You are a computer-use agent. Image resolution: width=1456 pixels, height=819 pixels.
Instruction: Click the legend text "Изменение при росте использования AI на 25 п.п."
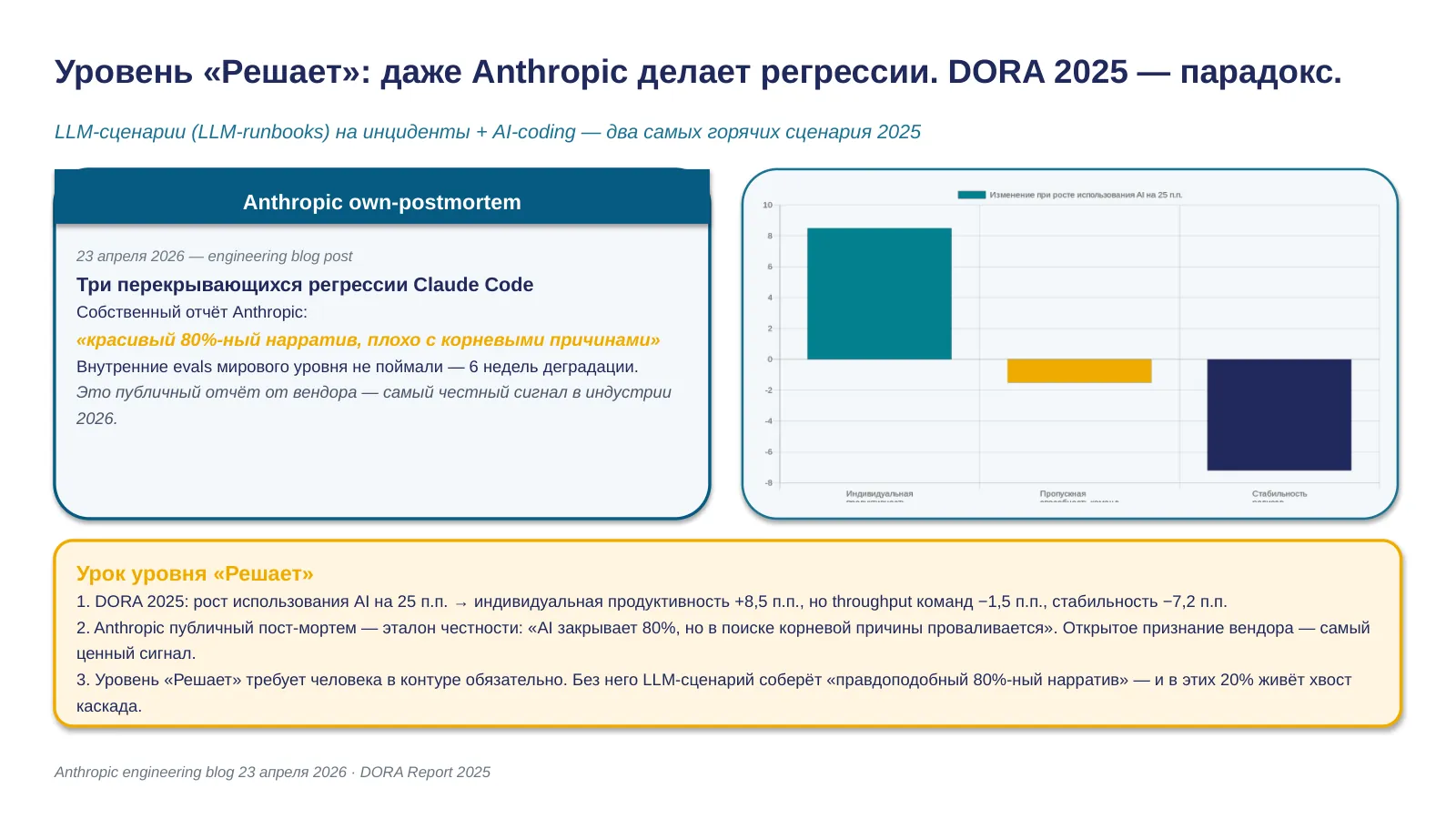[1086, 195]
